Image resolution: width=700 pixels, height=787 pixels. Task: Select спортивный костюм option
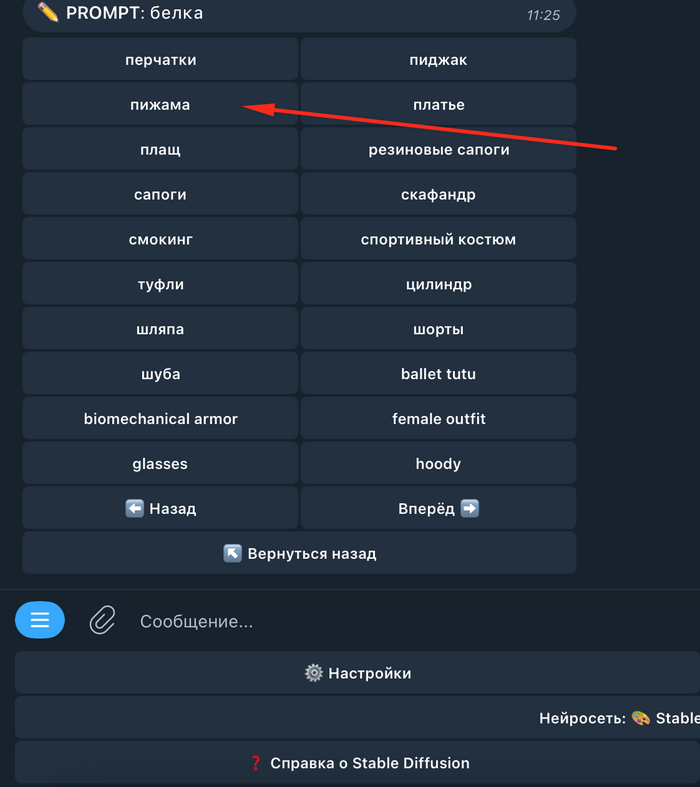438,239
